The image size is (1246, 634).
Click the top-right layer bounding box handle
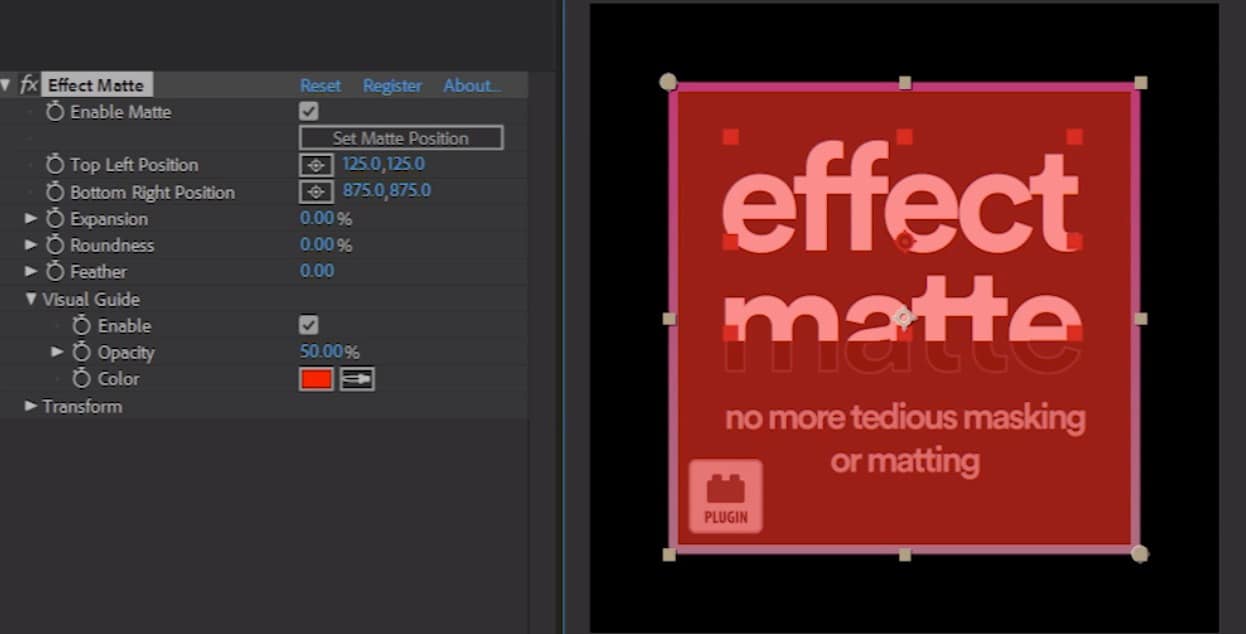pyautogui.click(x=1141, y=83)
